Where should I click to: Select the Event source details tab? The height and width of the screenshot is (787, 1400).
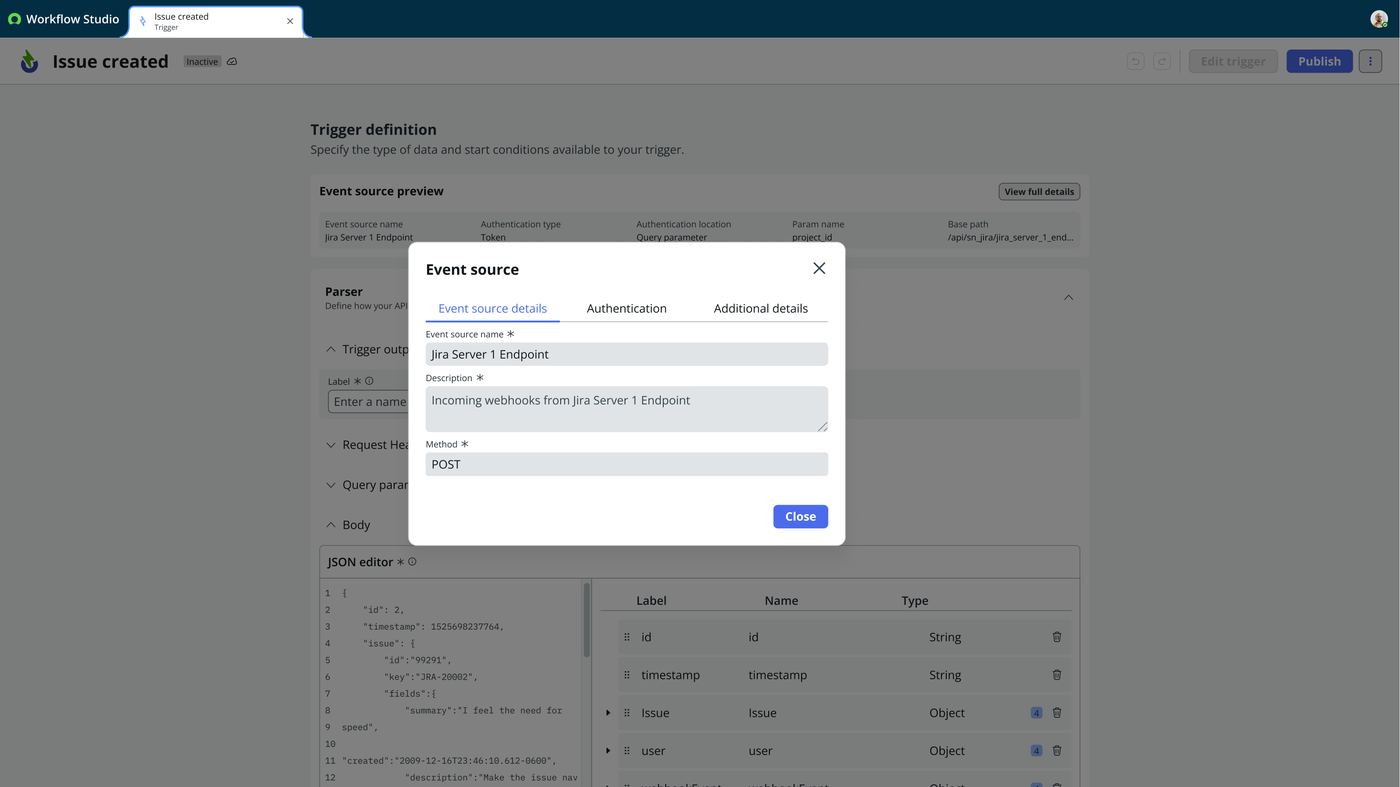(x=492, y=308)
